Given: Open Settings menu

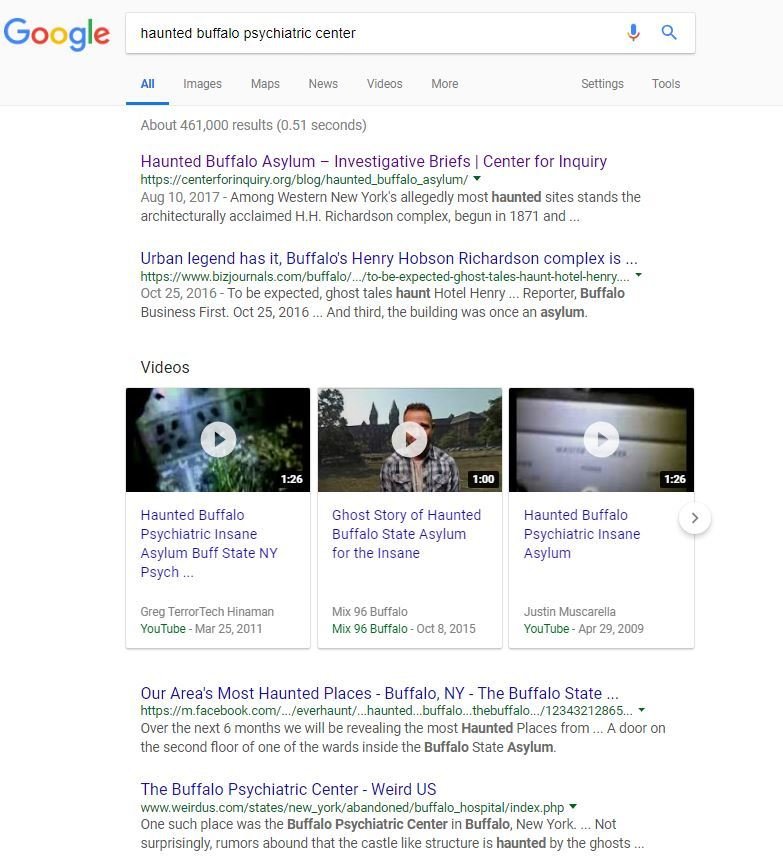Looking at the screenshot, I should coord(602,84).
